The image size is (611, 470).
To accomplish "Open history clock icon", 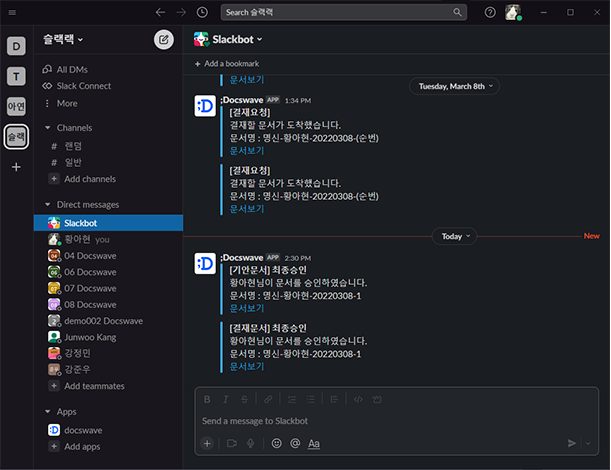I will (202, 12).
